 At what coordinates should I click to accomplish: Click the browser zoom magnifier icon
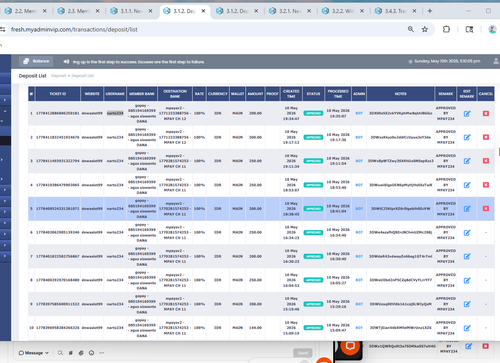pyautogui.click(x=411, y=29)
